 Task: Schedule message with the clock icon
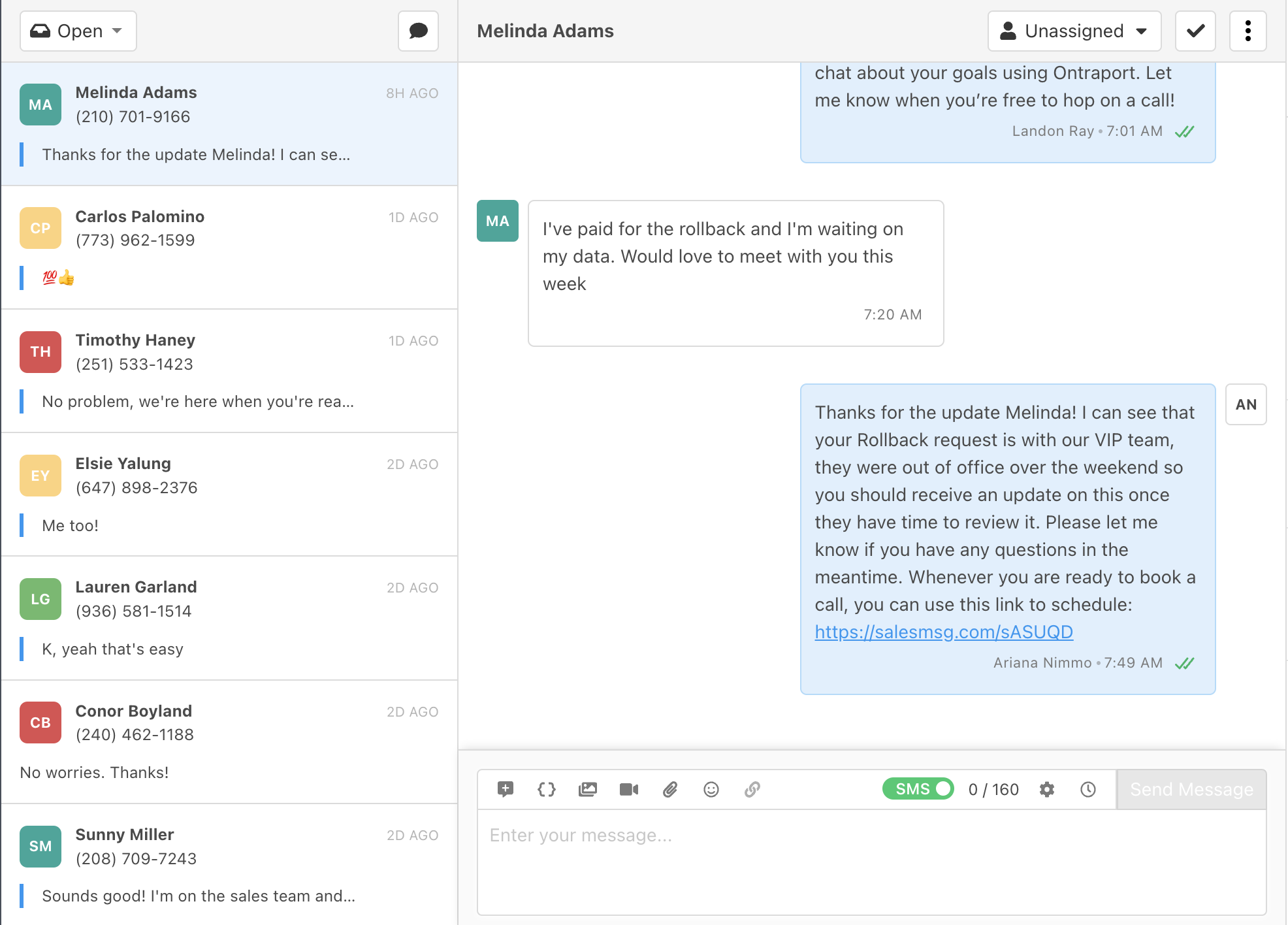click(x=1088, y=789)
